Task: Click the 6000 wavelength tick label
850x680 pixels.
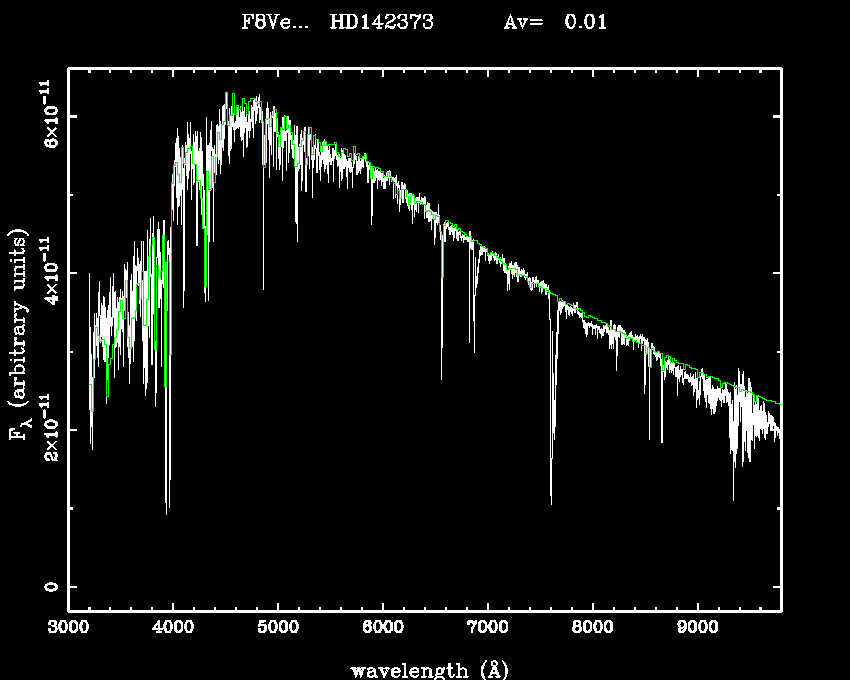Action: point(383,629)
